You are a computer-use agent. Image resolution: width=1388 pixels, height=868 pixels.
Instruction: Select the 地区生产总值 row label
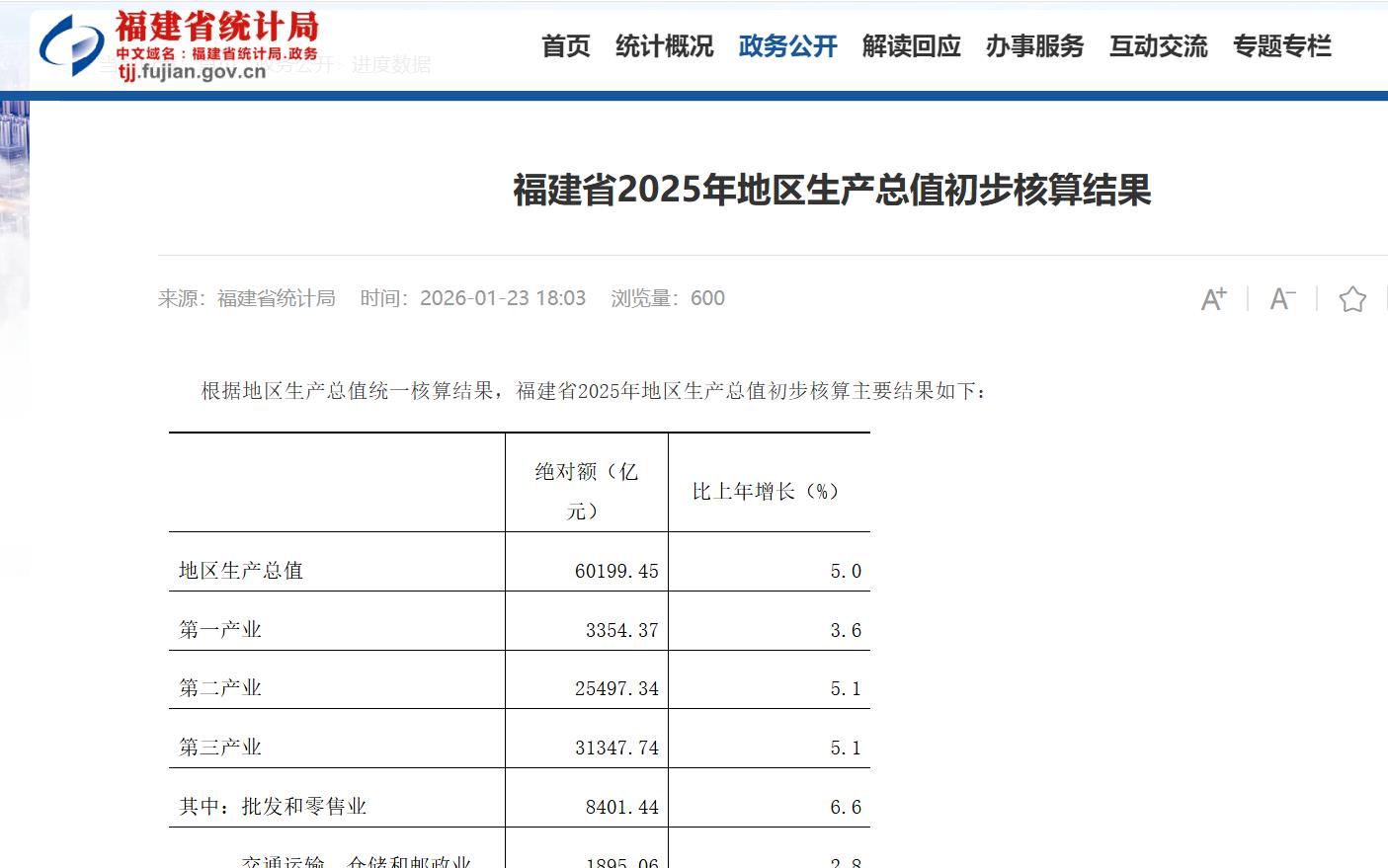[241, 571]
